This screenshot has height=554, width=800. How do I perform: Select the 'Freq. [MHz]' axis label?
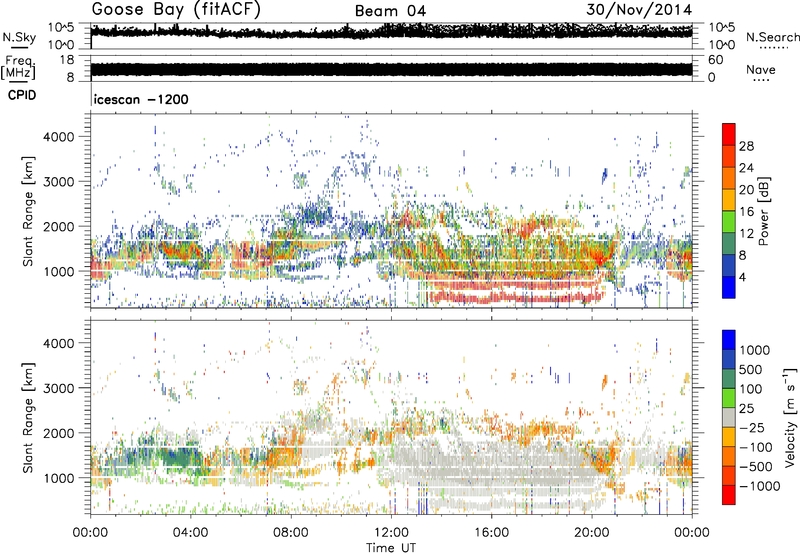(18, 68)
